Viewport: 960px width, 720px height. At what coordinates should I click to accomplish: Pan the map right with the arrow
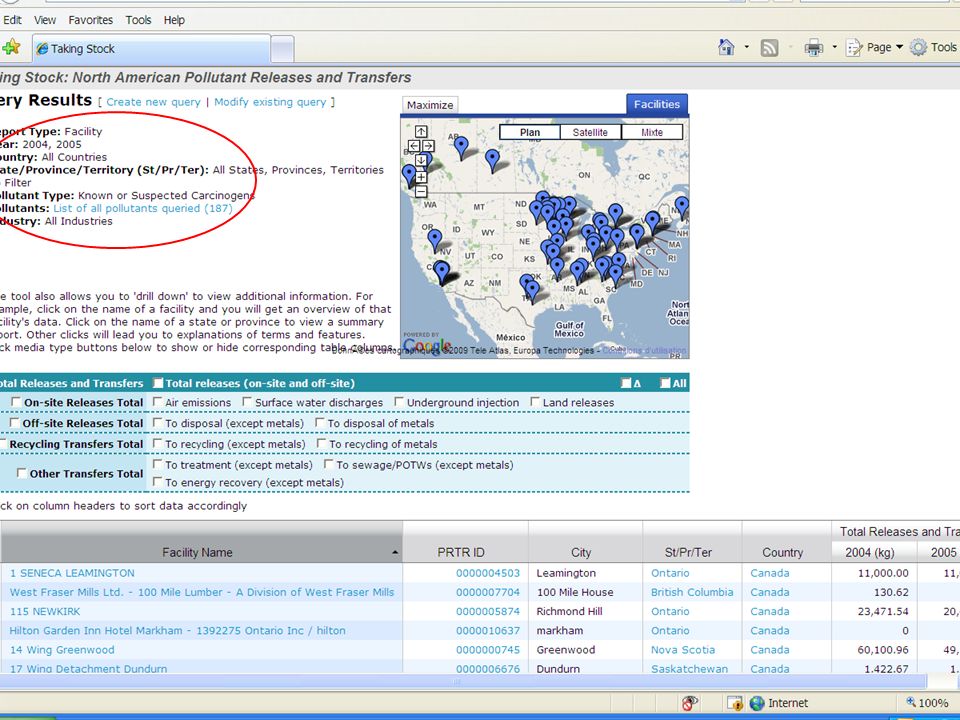[429, 146]
